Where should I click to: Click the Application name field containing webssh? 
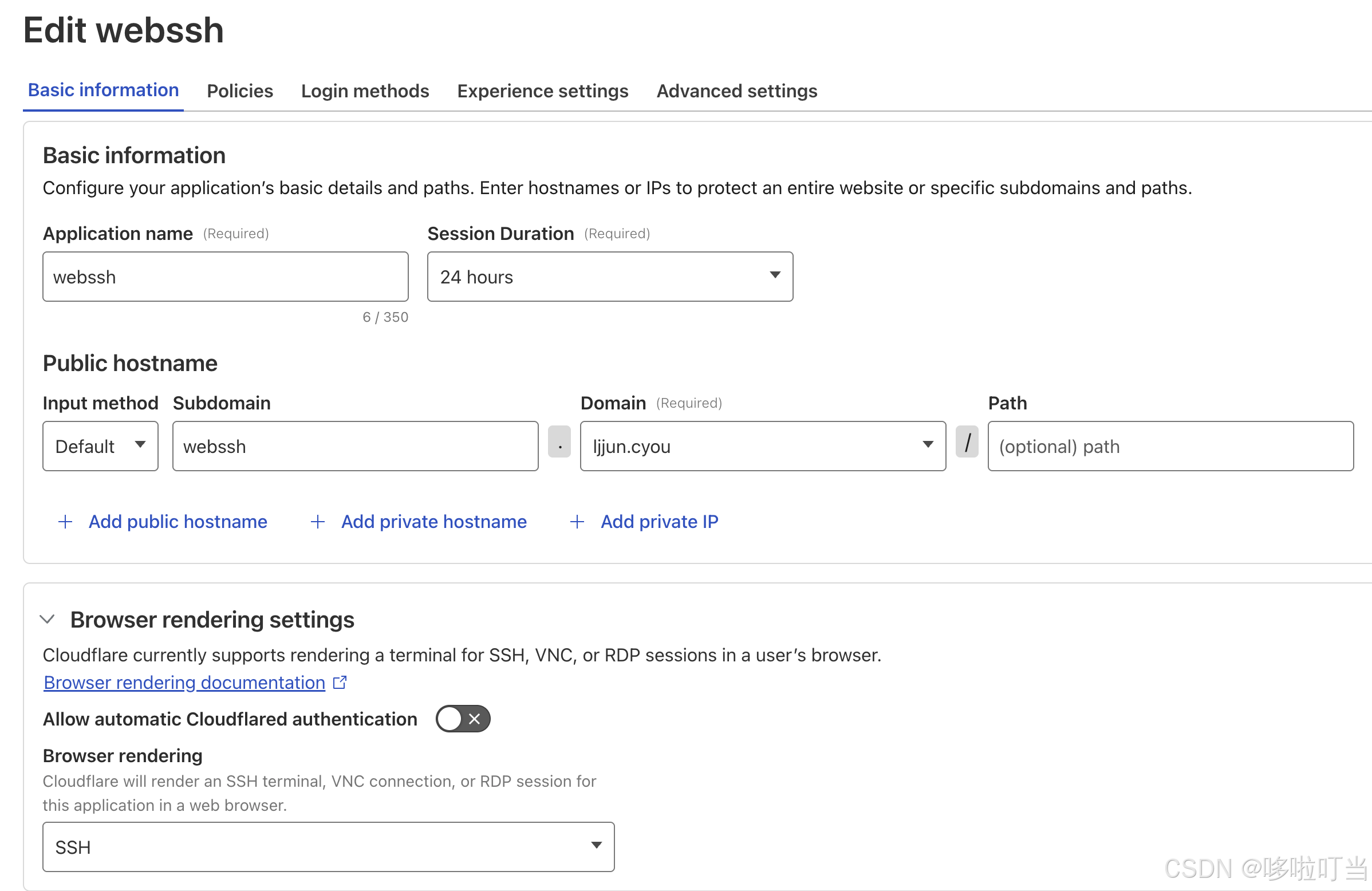tap(225, 277)
